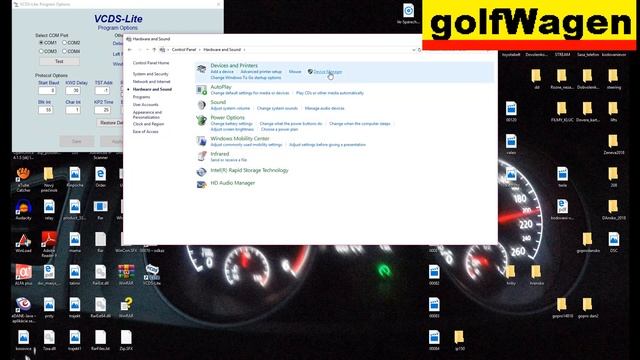640x360 pixels.
Task: Click the Save button in VCDS-Lite options
Action: tap(77, 141)
